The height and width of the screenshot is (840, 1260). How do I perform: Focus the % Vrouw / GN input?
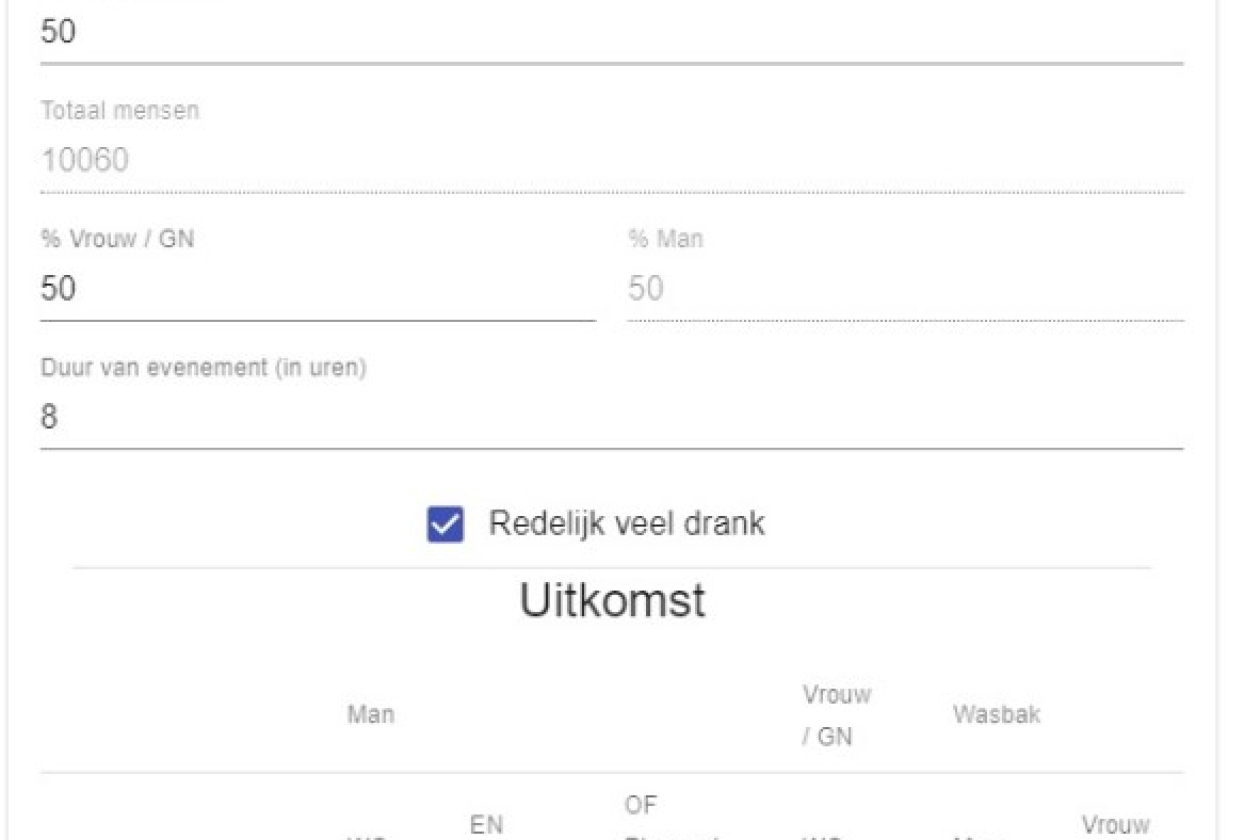317,289
